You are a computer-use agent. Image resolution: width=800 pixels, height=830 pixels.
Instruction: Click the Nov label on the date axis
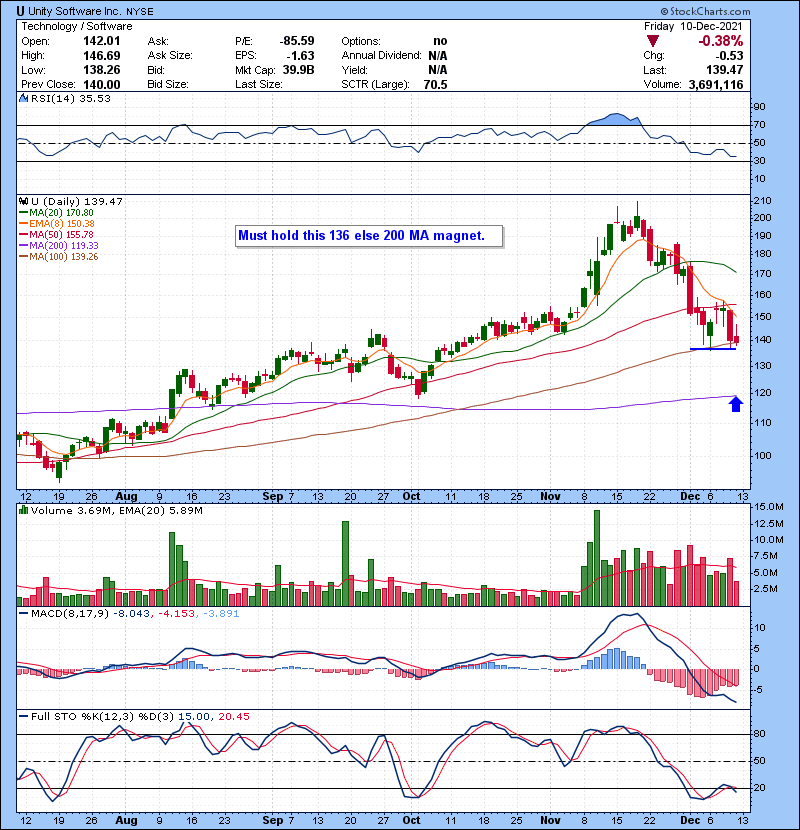(x=549, y=496)
